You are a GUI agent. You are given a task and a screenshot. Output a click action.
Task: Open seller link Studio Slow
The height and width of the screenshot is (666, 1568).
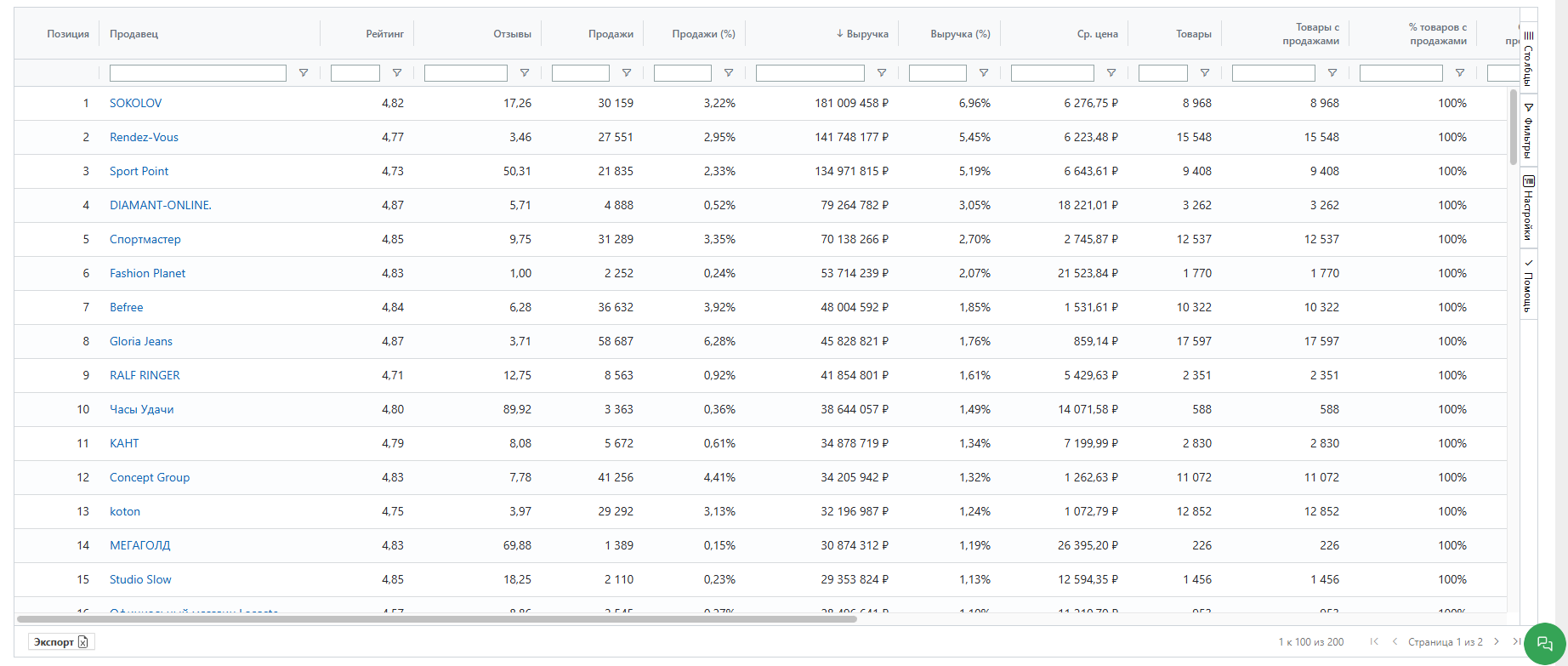click(140, 579)
